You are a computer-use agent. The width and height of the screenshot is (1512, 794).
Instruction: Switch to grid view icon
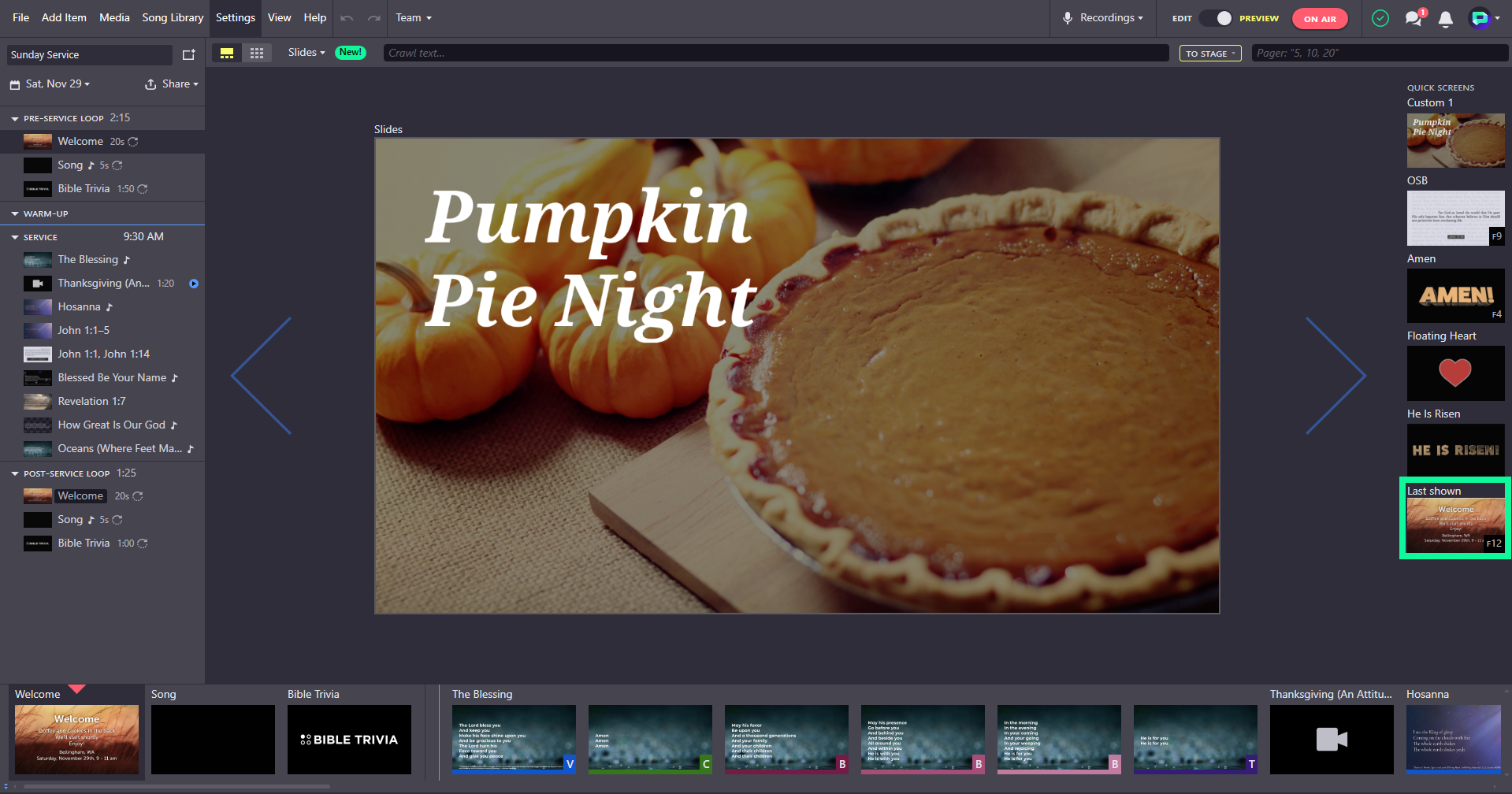(257, 53)
